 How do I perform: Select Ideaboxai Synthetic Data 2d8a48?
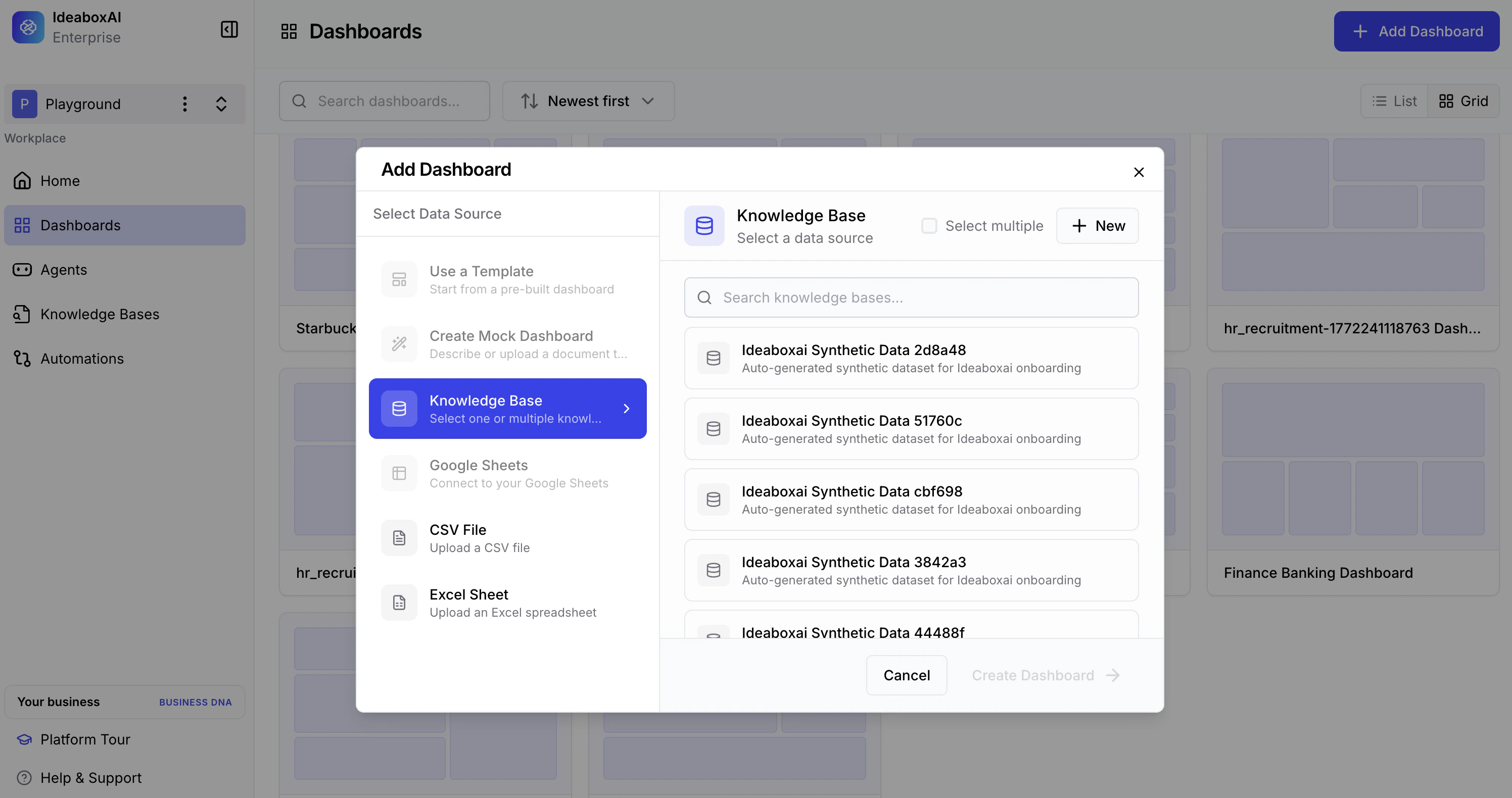click(911, 358)
